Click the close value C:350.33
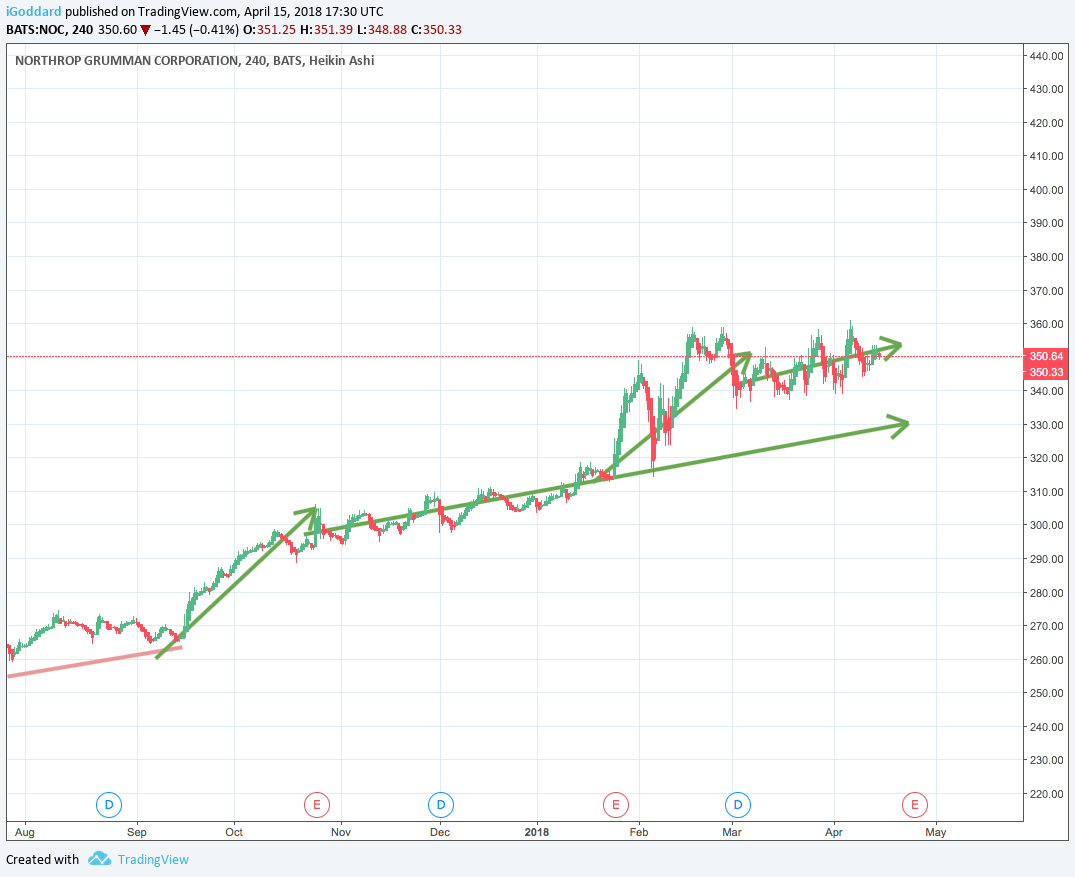This screenshot has width=1075, height=877. [436, 29]
